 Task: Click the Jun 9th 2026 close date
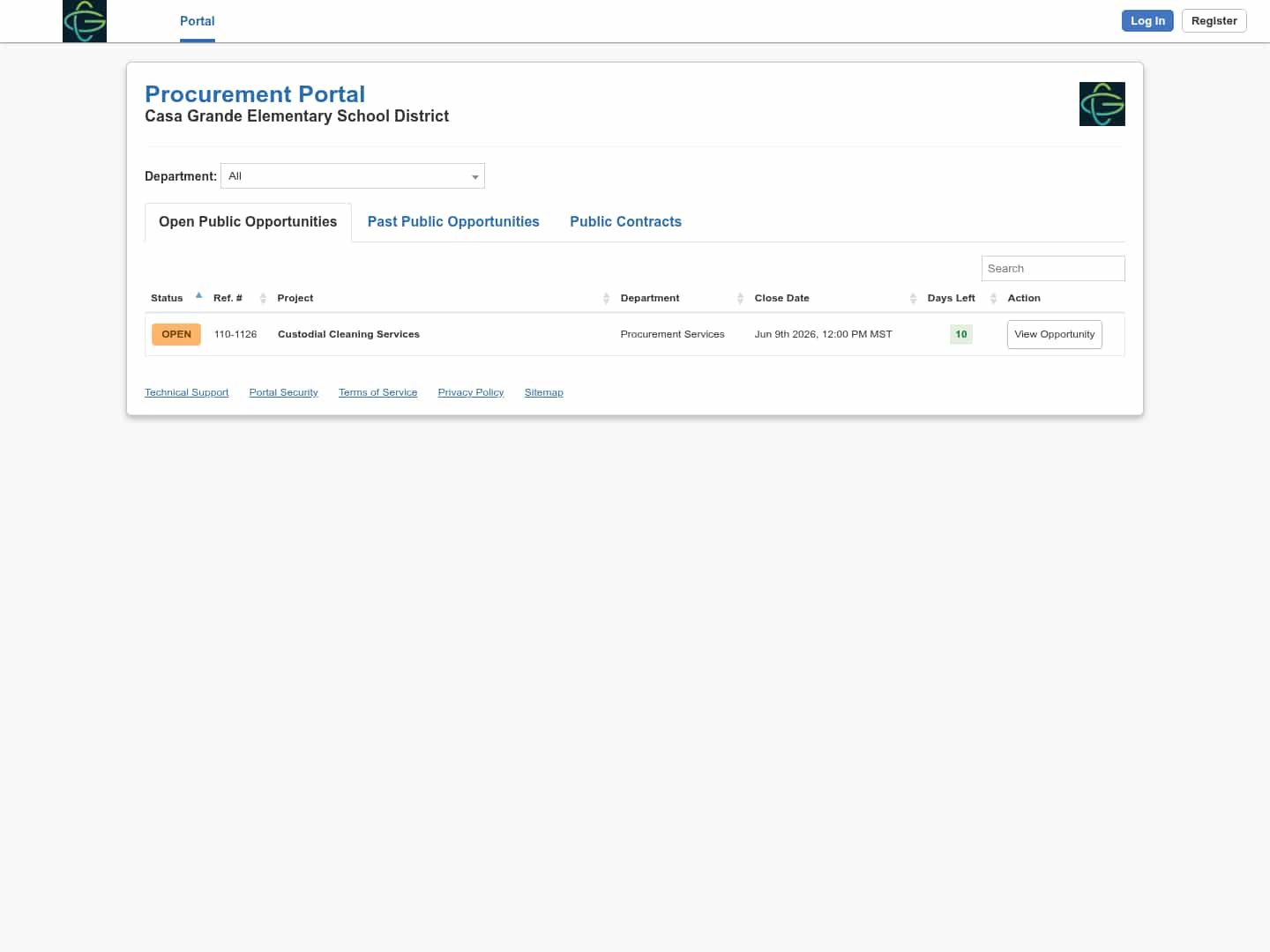(x=823, y=334)
